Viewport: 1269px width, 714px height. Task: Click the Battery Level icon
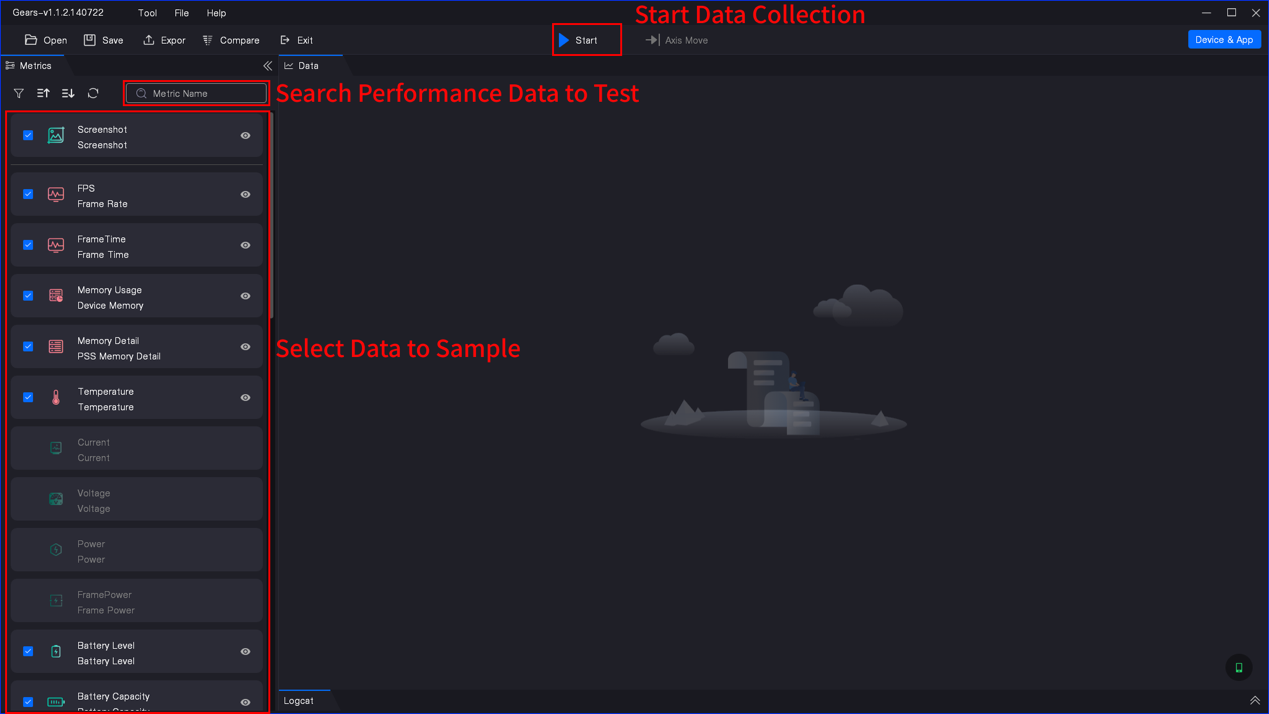(x=56, y=652)
